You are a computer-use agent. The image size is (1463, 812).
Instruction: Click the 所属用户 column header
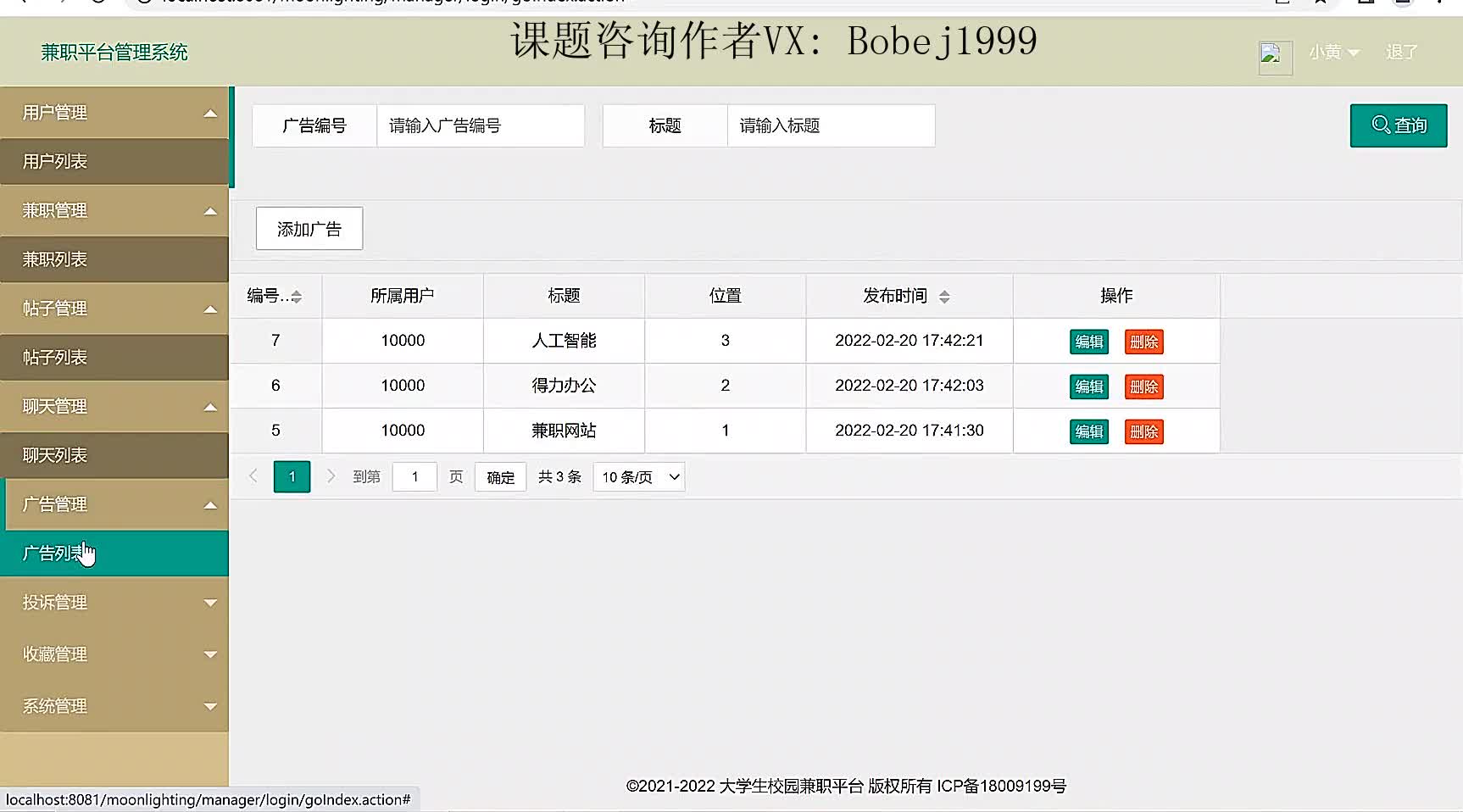[403, 296]
